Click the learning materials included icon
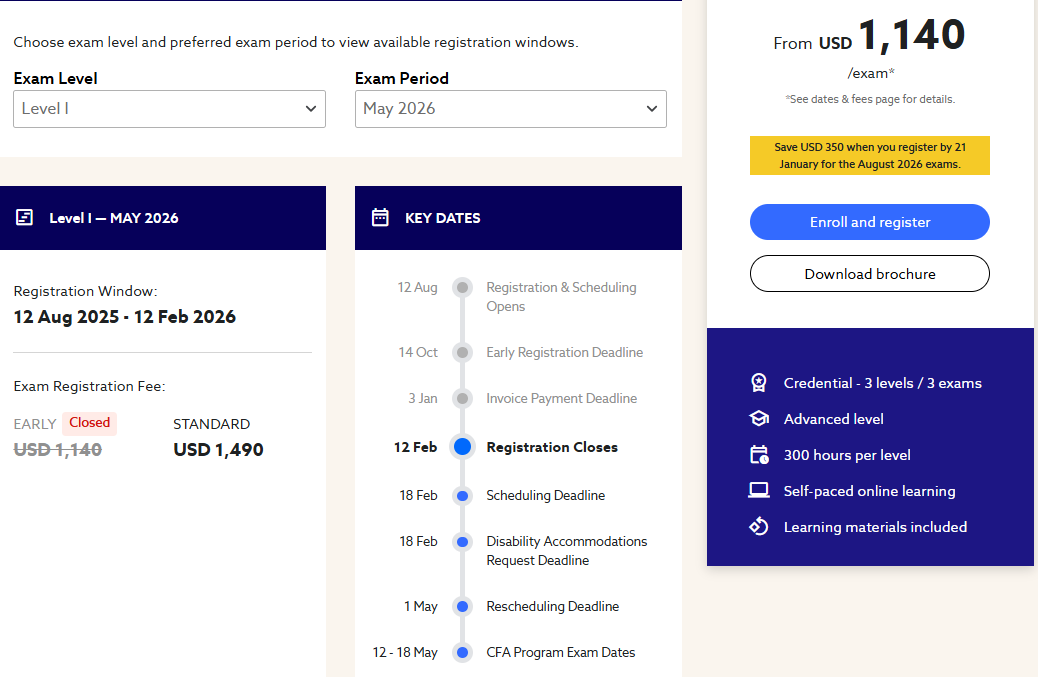Viewport: 1038px width, 677px height. click(759, 527)
